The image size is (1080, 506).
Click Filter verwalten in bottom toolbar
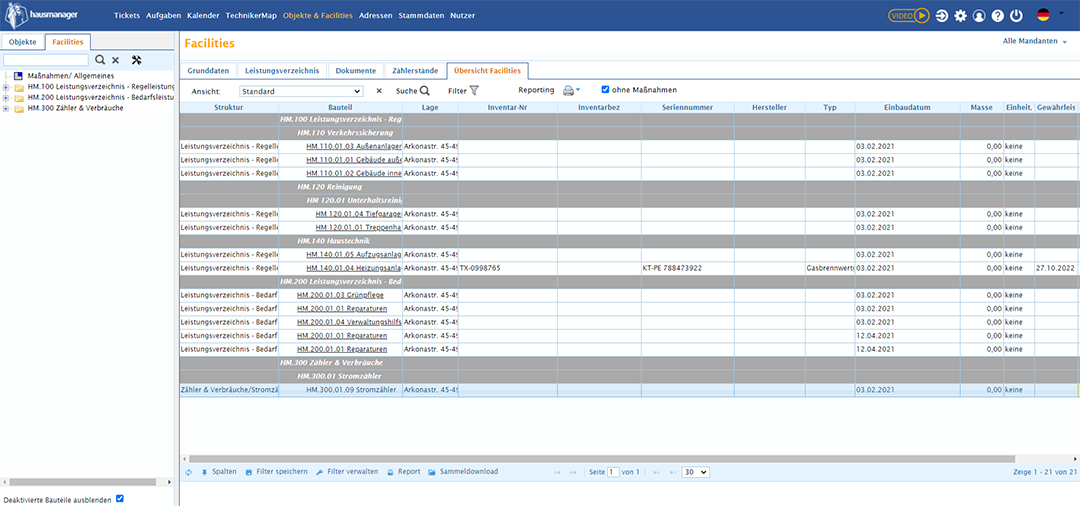point(347,472)
